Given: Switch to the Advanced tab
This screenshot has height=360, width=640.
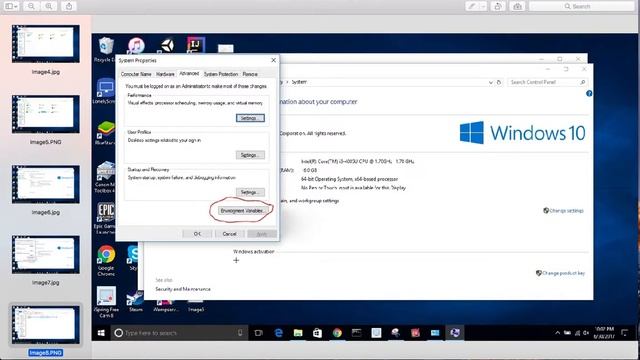Looking at the screenshot, I should pos(189,73).
